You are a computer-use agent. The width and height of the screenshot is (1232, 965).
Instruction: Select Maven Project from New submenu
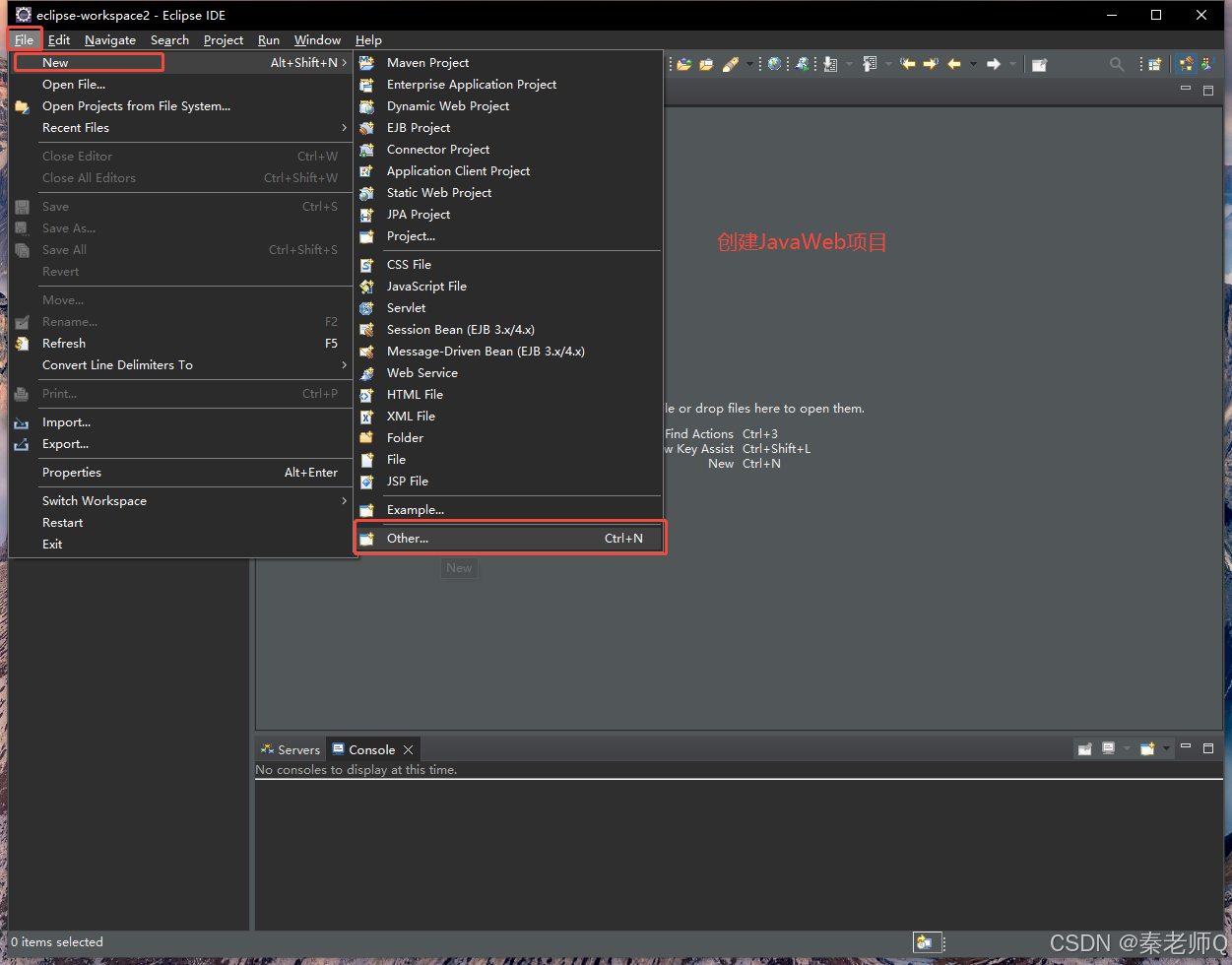[x=427, y=63]
